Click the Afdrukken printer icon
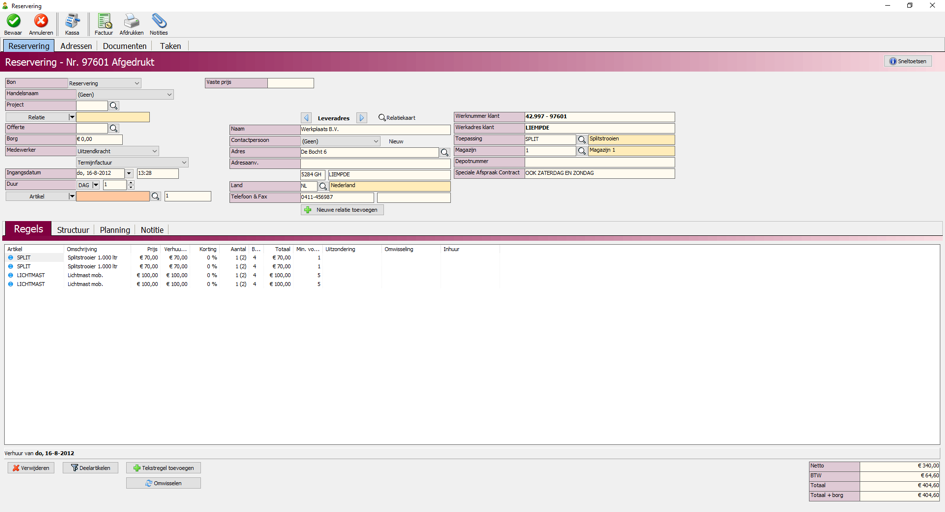The width and height of the screenshot is (945, 512). coord(131,21)
